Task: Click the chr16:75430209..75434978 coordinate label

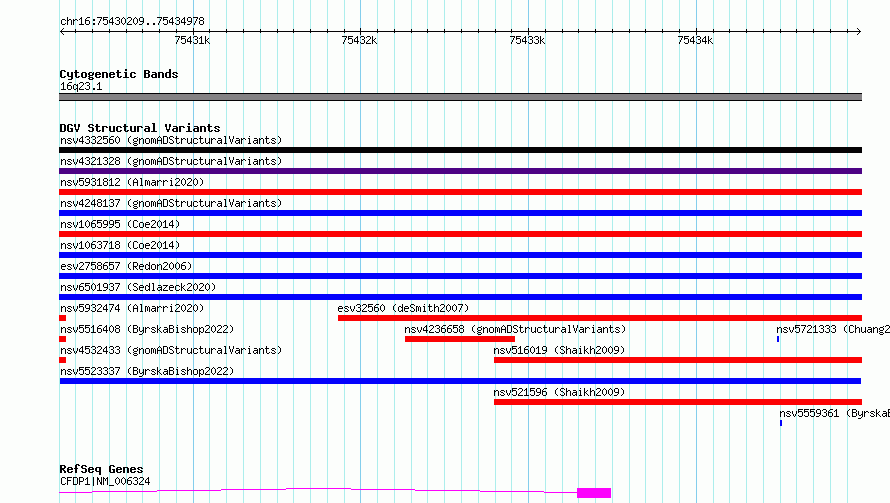Action: pos(132,21)
